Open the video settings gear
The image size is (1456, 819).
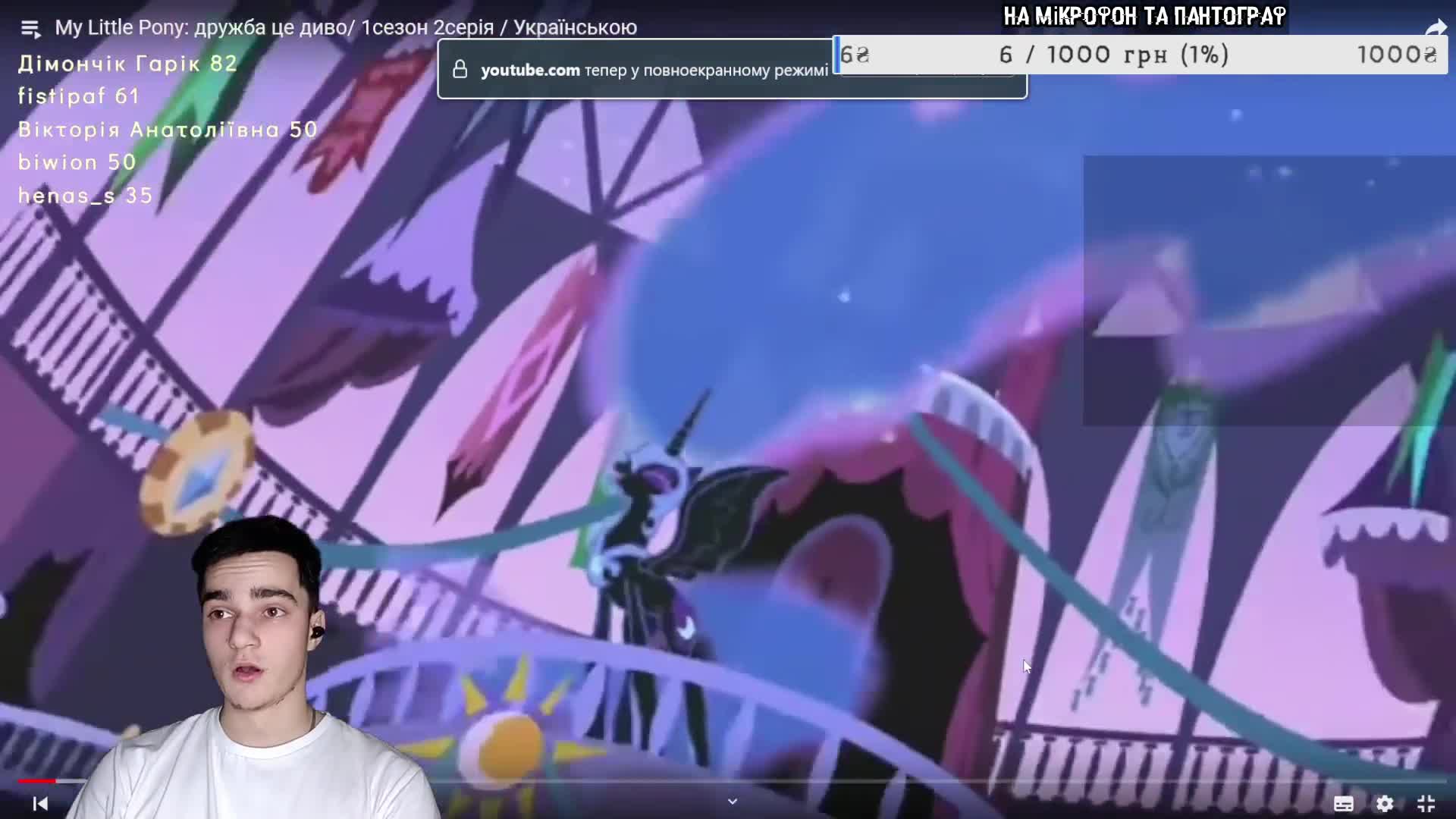click(1385, 804)
